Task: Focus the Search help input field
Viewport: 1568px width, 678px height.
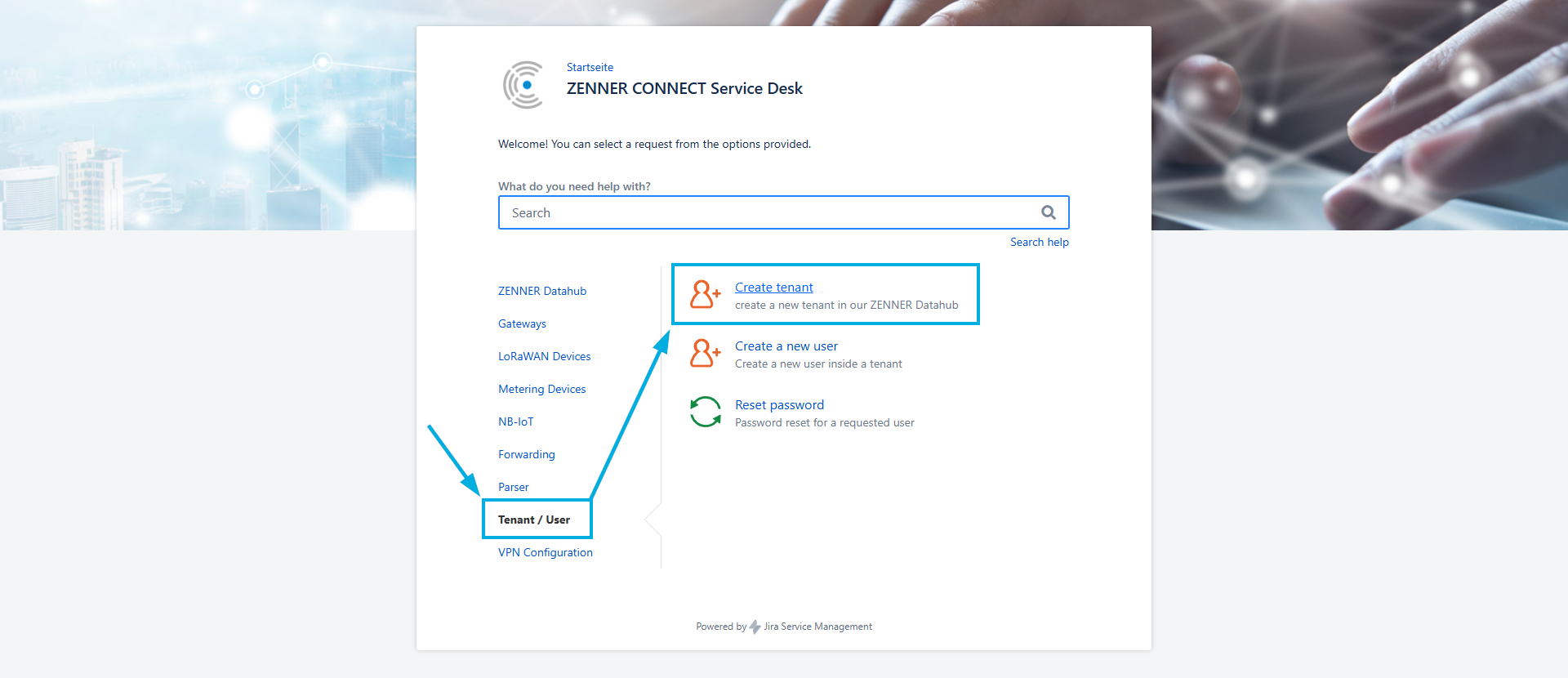Action: (768, 212)
